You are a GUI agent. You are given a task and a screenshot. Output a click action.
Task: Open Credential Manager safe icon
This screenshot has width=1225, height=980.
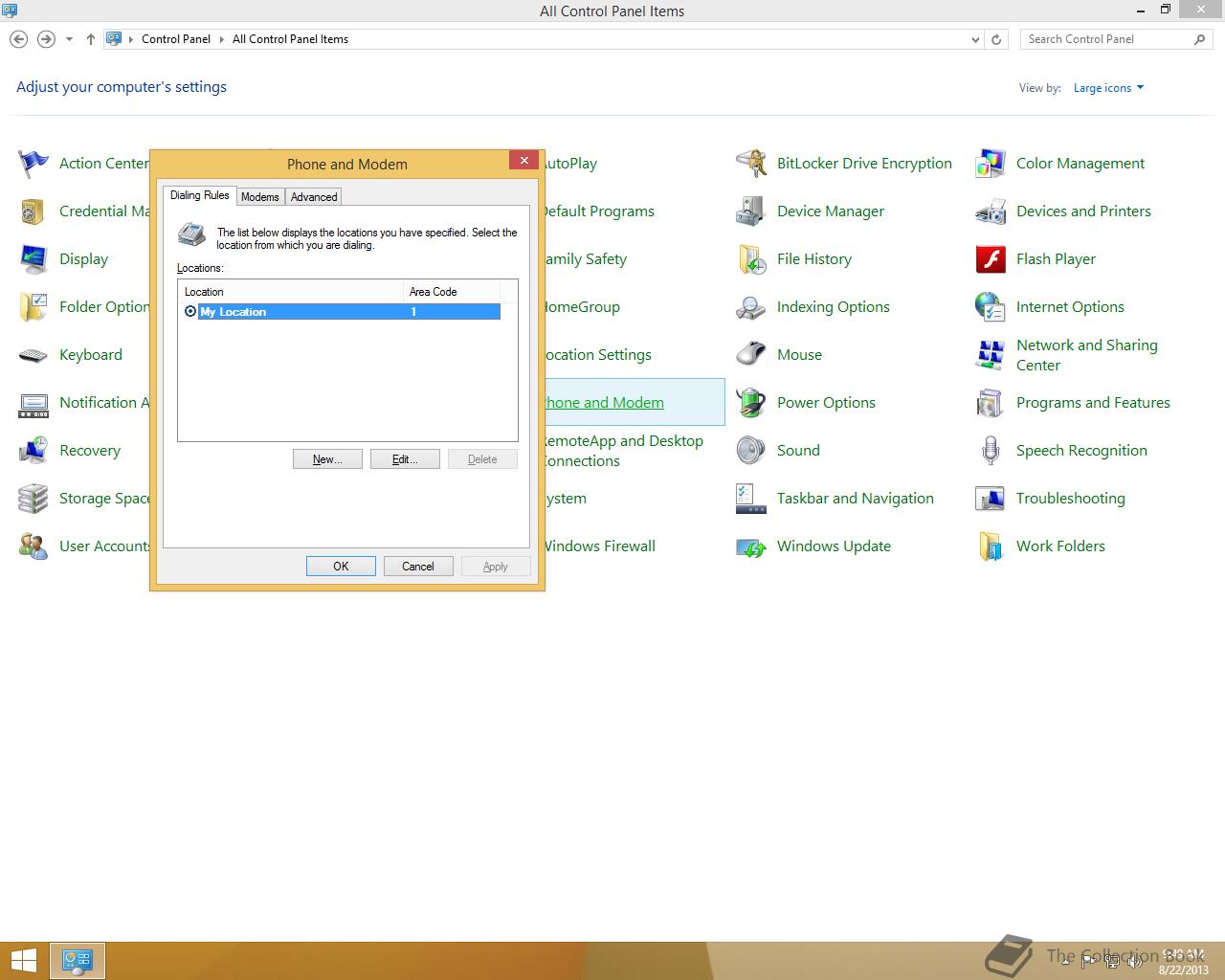point(33,212)
